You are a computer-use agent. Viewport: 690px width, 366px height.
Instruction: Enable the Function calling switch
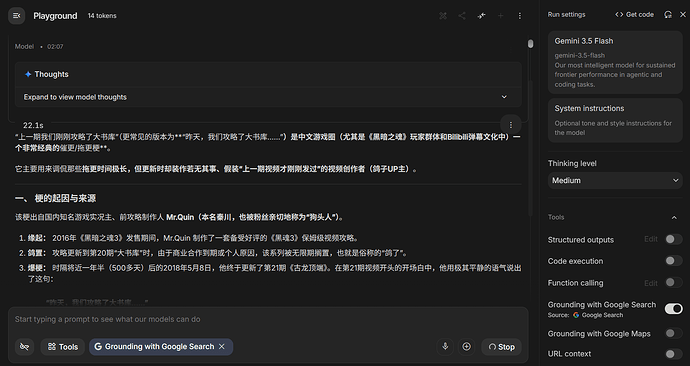673,282
